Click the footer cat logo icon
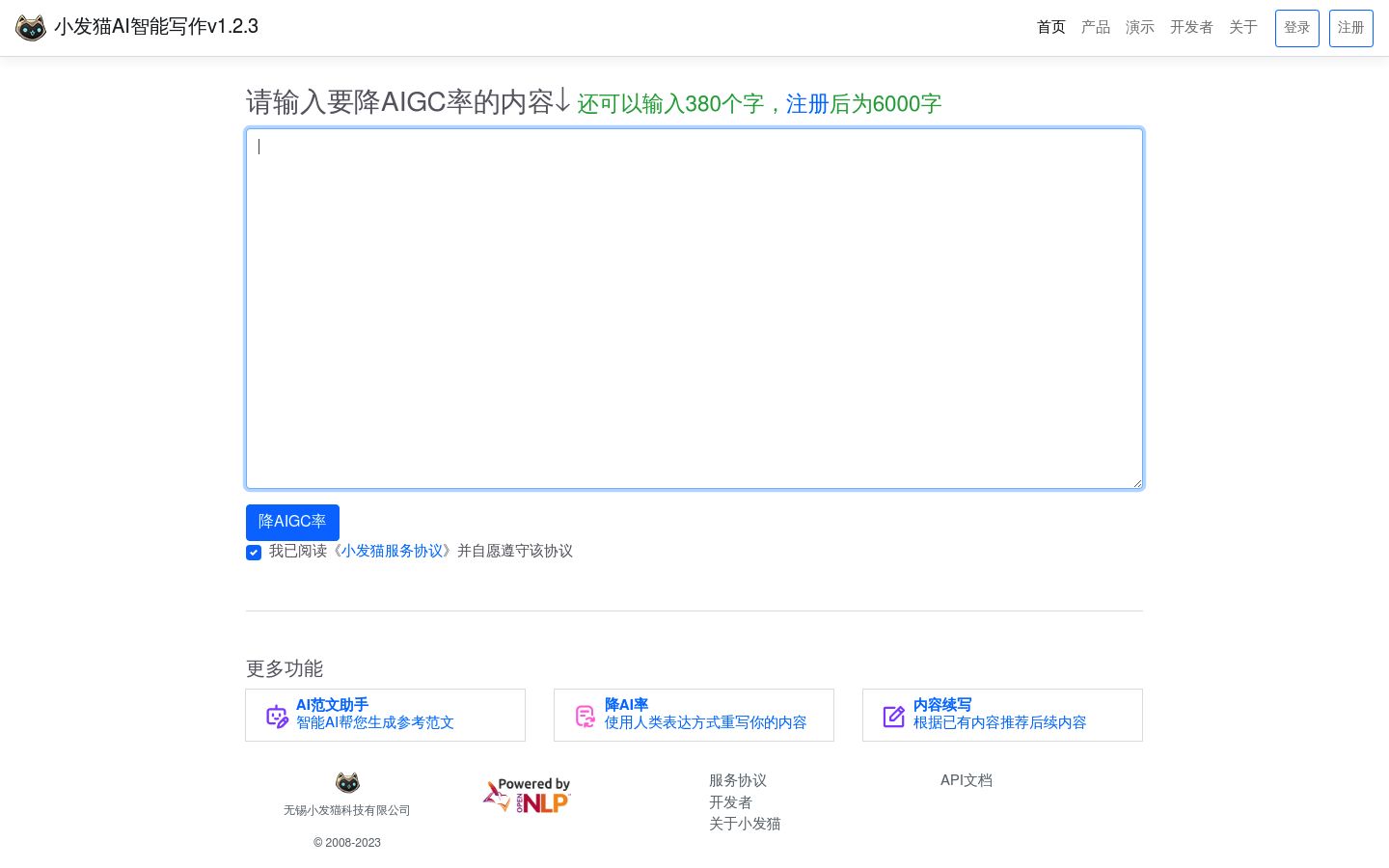1389x868 pixels. tap(347, 782)
